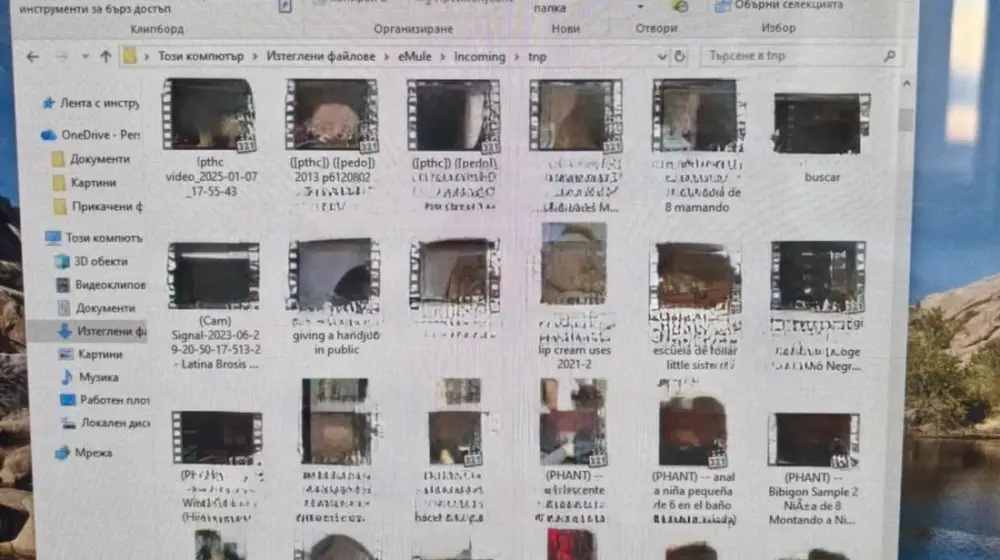This screenshot has height=560, width=1000.
Task: Select Изтеглени файлове in the address breadcrumb
Action: (321, 56)
